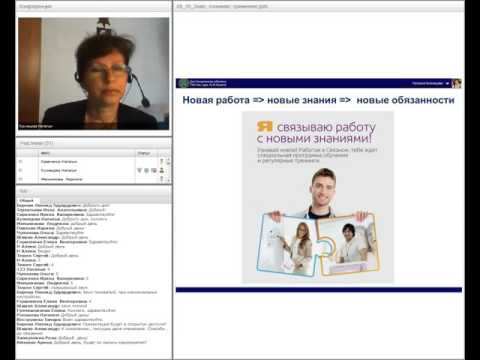Screen dimensions: 480x360
Task: Click the orange 'Я' logo on poster
Action: [265, 126]
